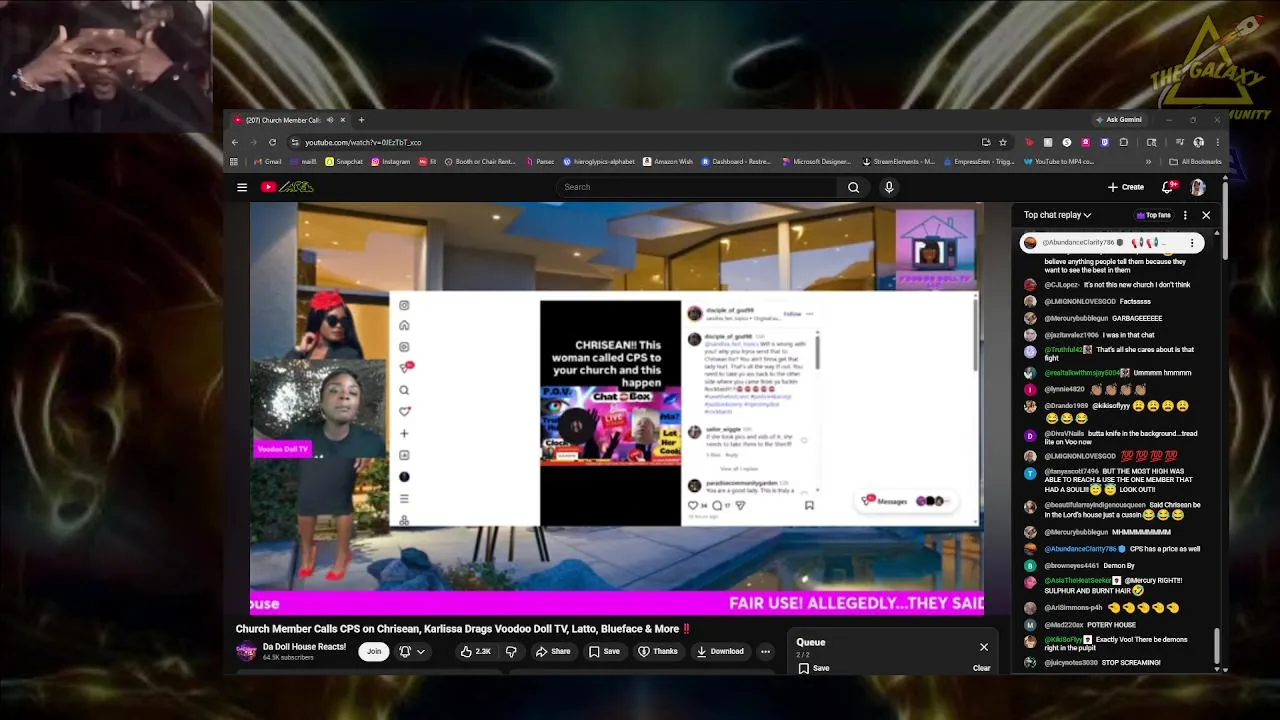The image size is (1280, 720).
Task: Open the chat scrollbar thumb
Action: [x=1217, y=646]
